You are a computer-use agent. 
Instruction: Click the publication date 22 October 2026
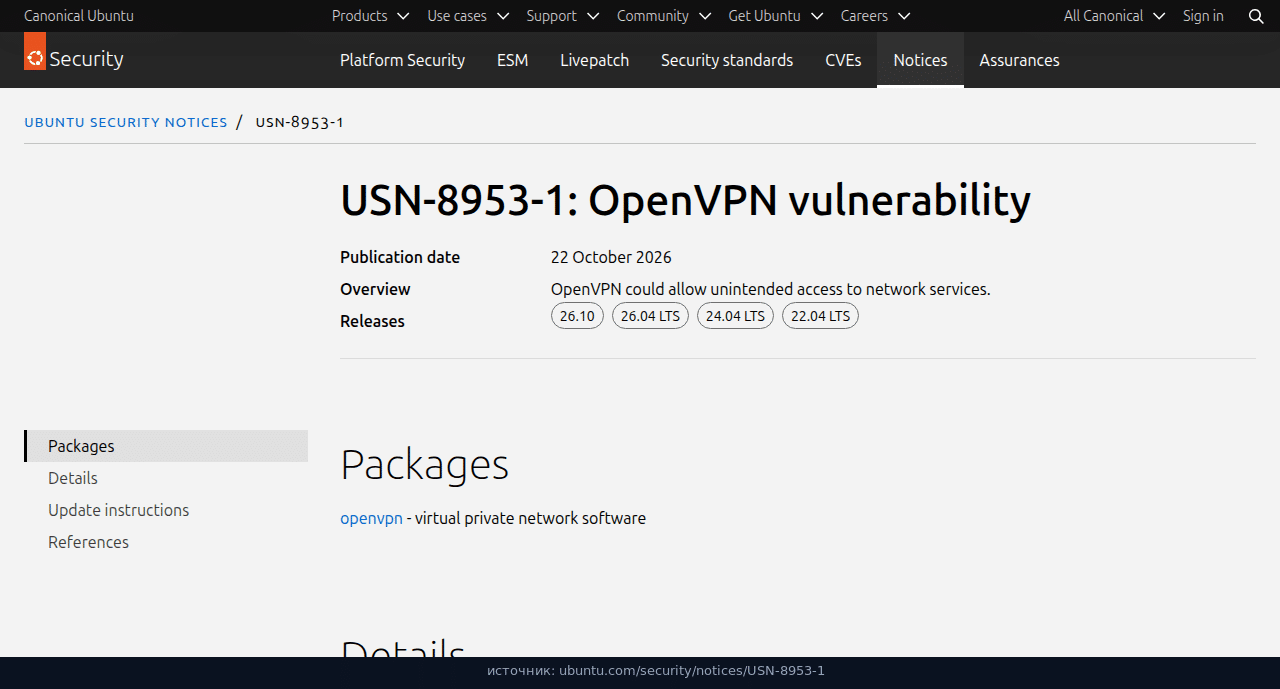[x=611, y=257]
